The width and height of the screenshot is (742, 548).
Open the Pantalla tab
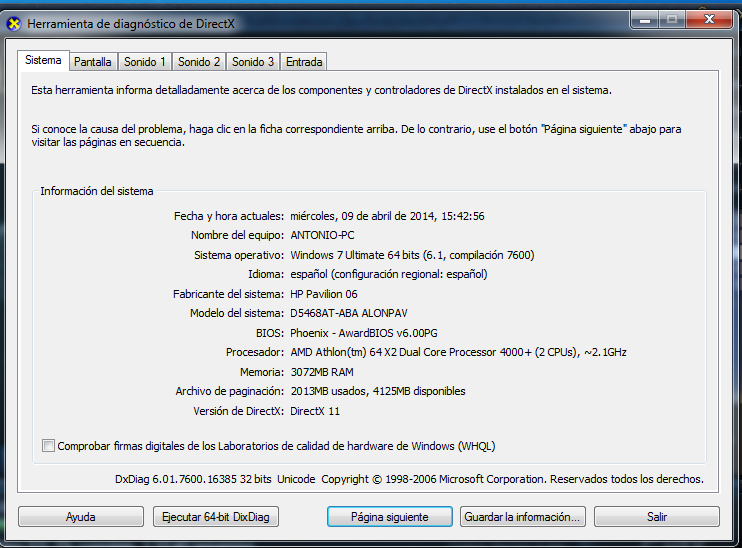pos(93,62)
